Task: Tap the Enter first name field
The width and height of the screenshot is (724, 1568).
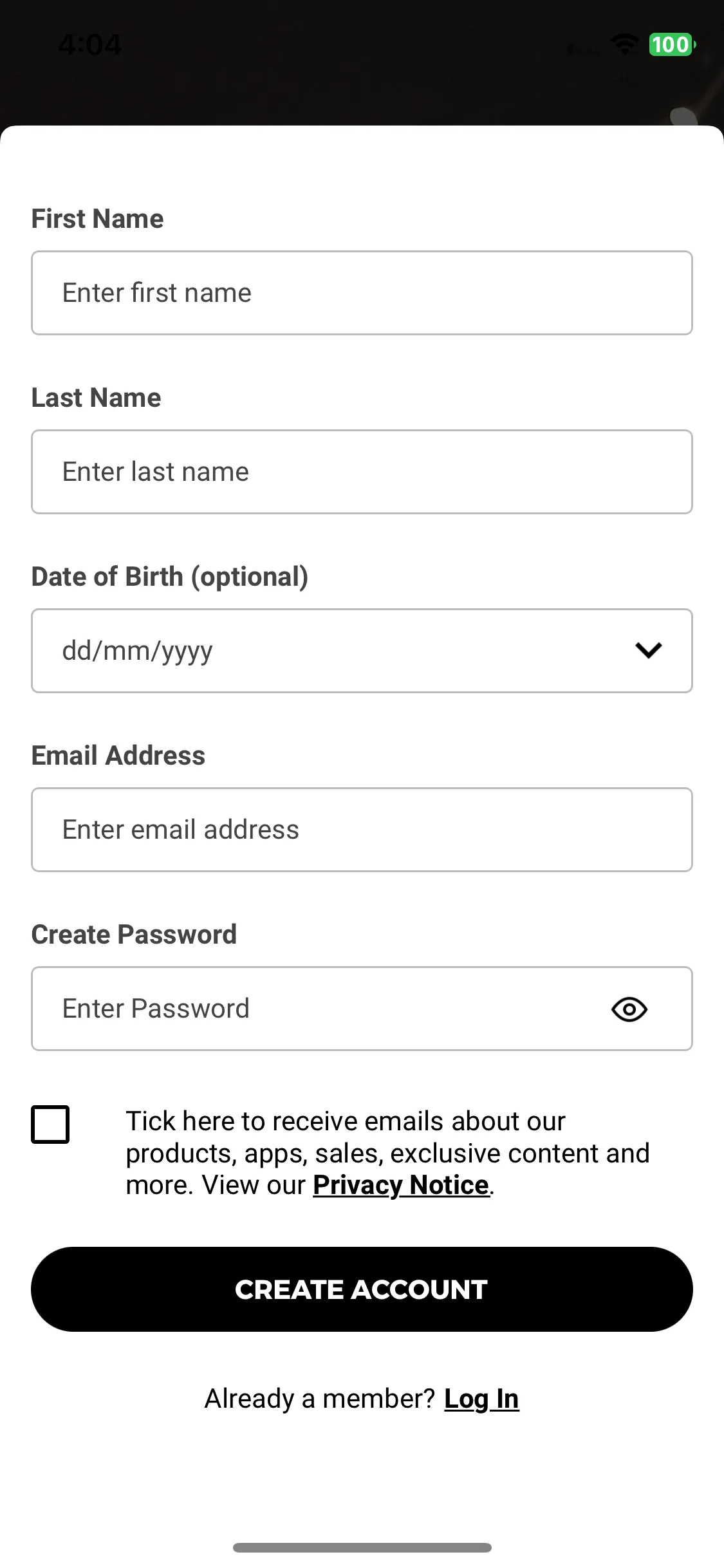Action: [x=362, y=293]
